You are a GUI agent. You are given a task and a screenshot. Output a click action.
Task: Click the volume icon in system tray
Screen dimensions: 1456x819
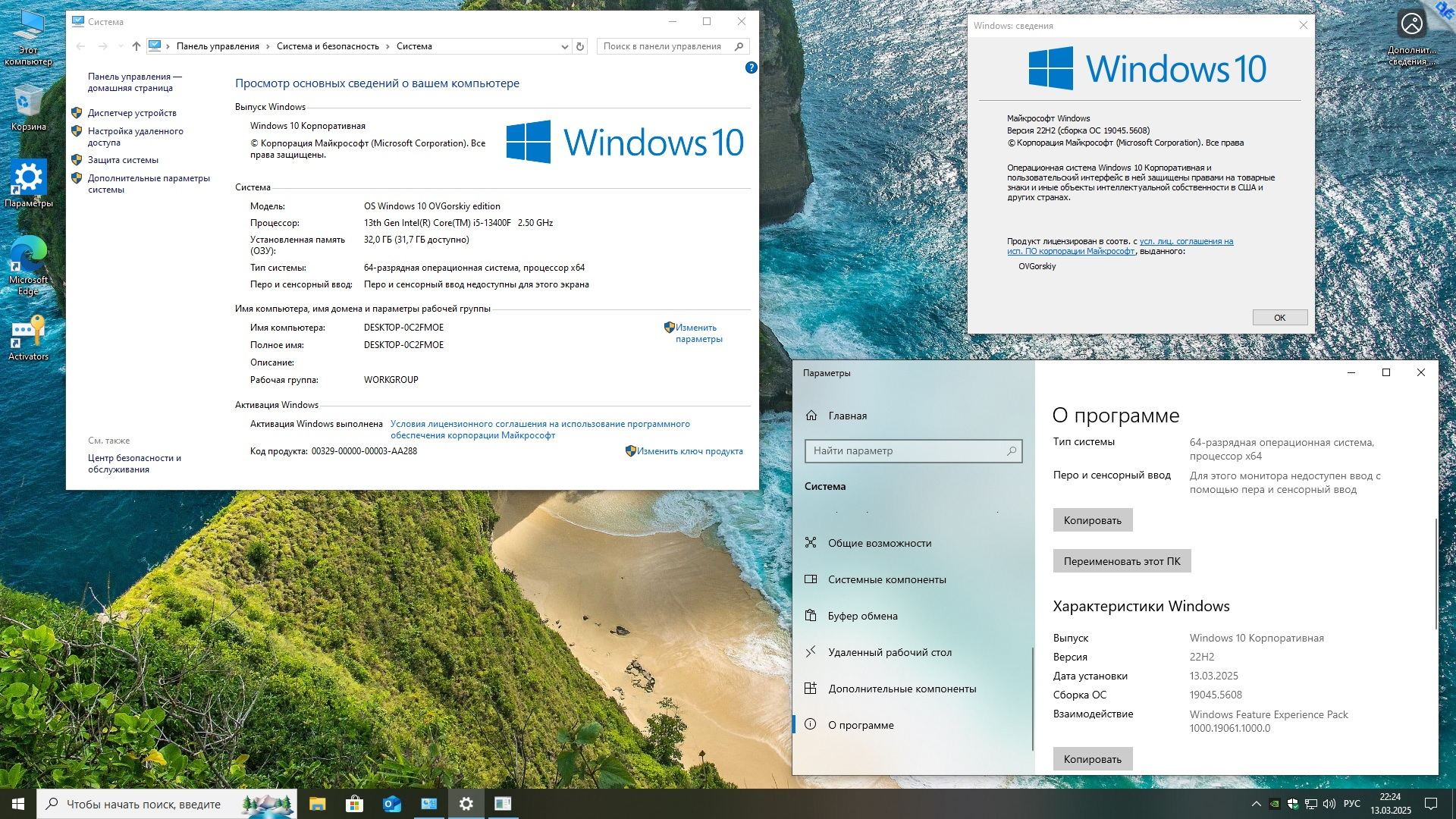(1329, 804)
